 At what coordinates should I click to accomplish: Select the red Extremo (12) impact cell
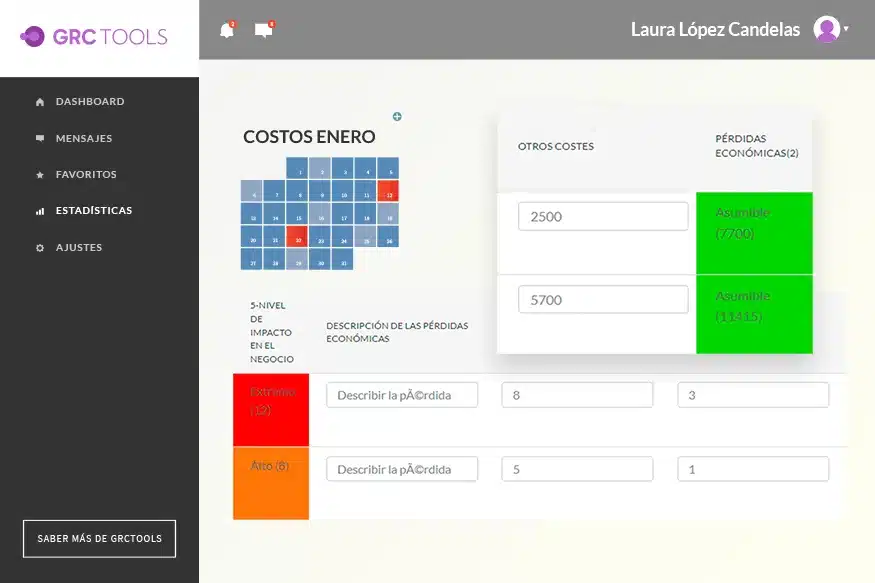pyautogui.click(x=271, y=409)
